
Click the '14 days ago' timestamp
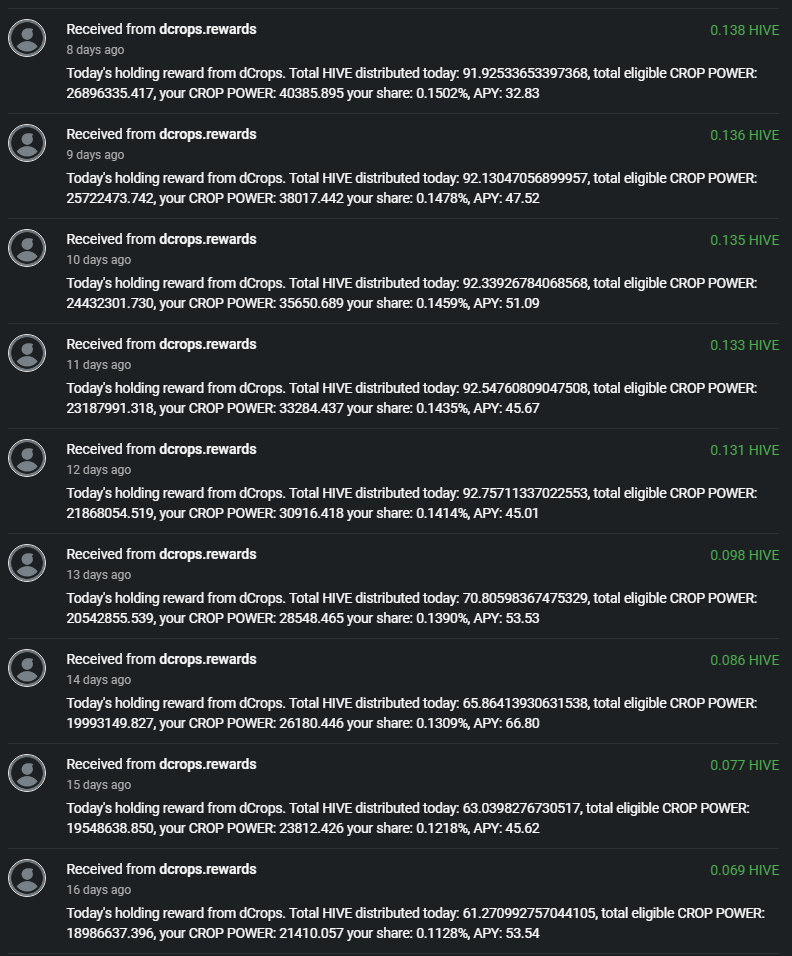coord(99,680)
